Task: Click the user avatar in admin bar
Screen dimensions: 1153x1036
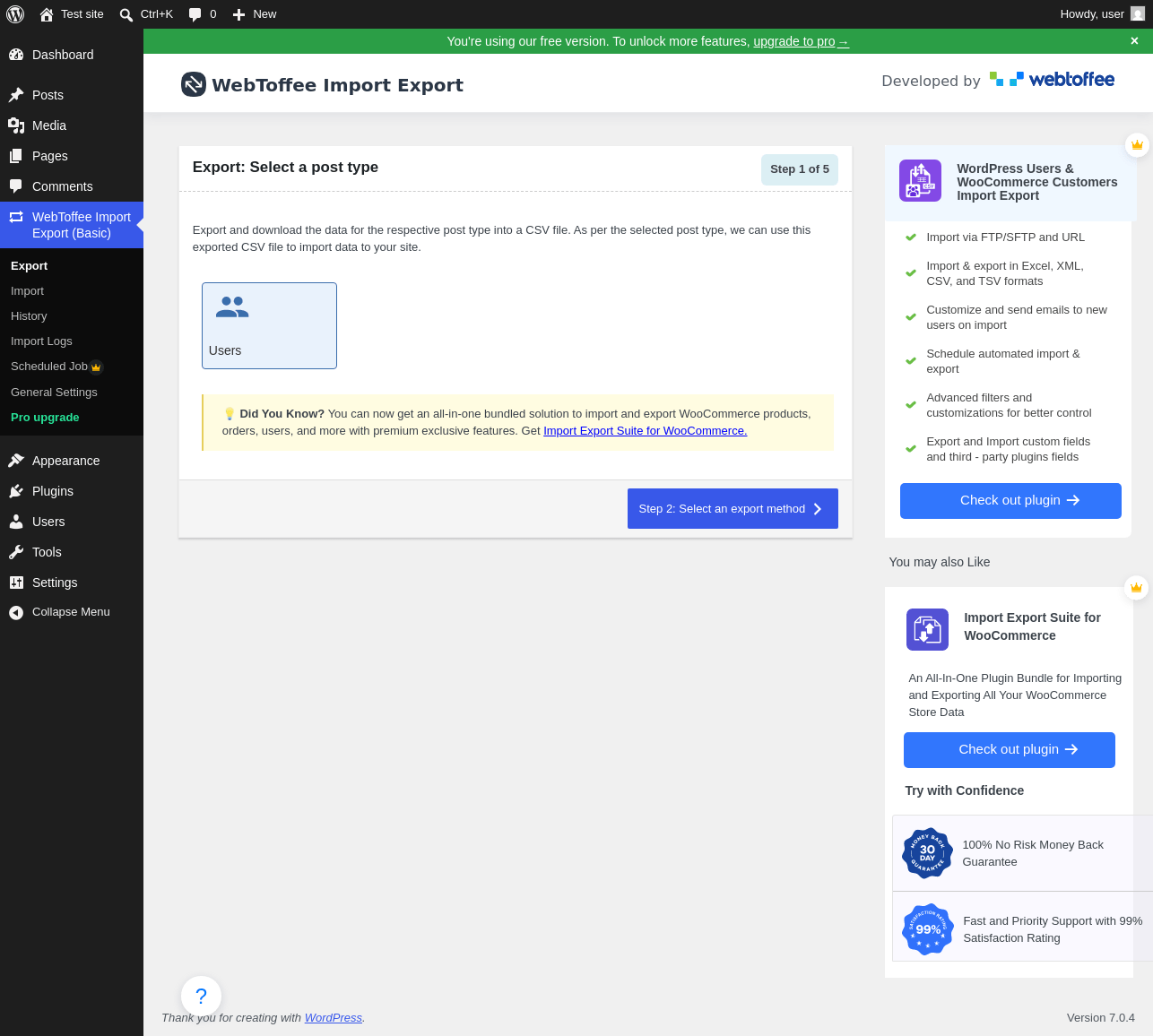Action: coord(1138,14)
